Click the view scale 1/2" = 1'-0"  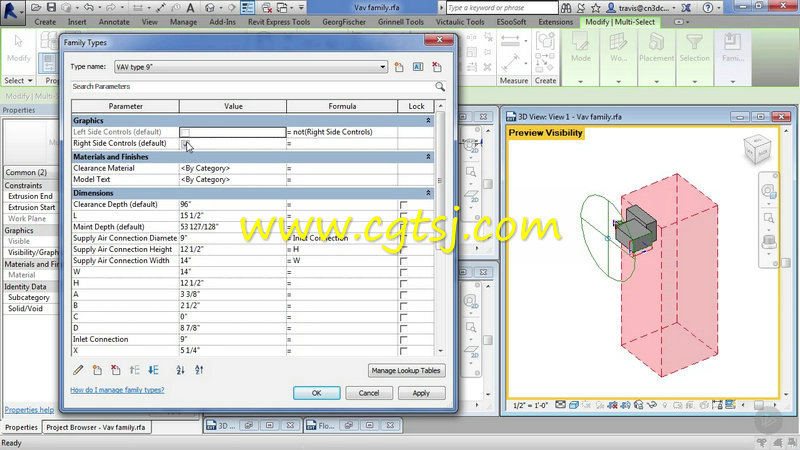coord(531,405)
